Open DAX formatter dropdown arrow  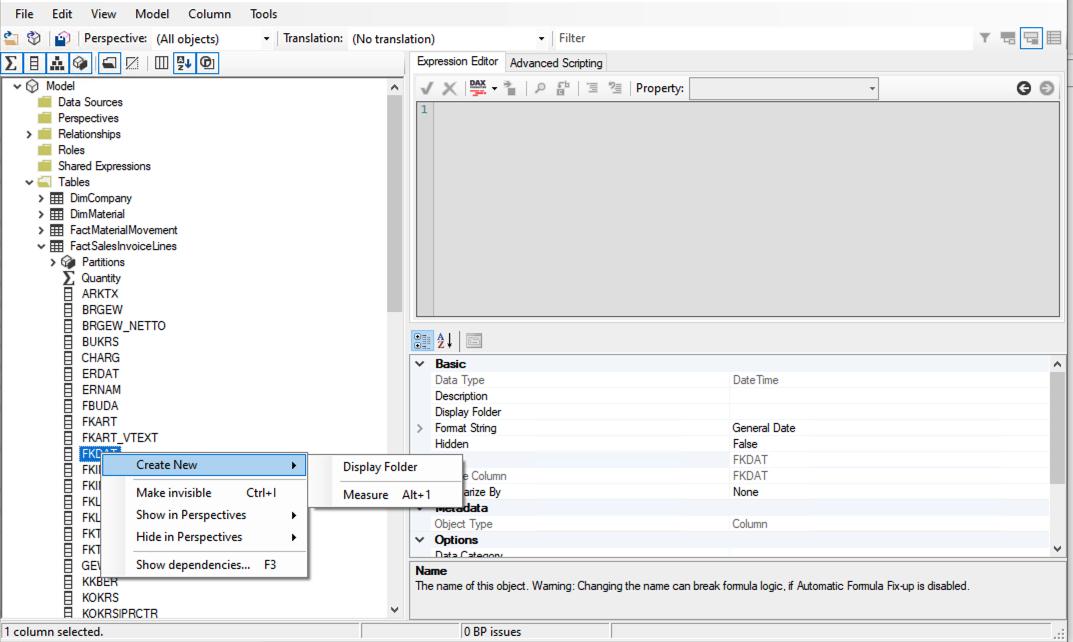tap(494, 88)
